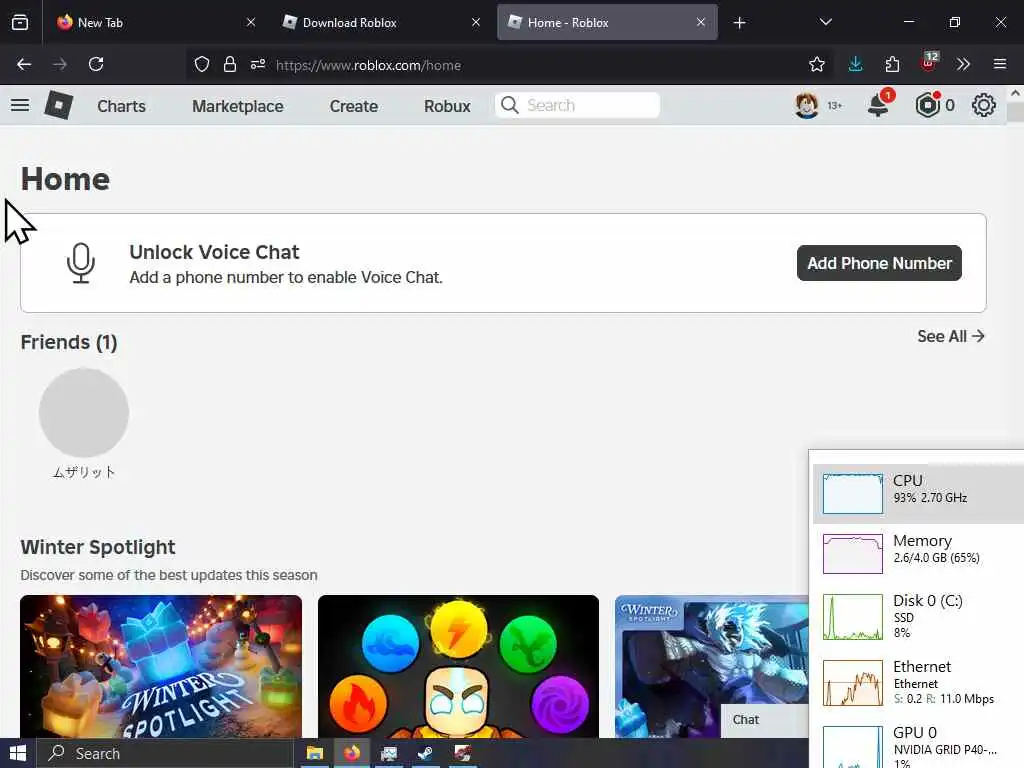
Task: Open the Roblox sidebar hamburger menu
Action: click(x=20, y=105)
